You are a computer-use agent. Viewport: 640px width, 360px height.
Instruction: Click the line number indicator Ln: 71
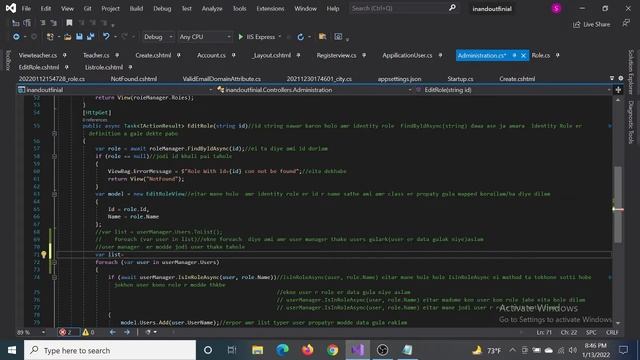tap(544, 332)
